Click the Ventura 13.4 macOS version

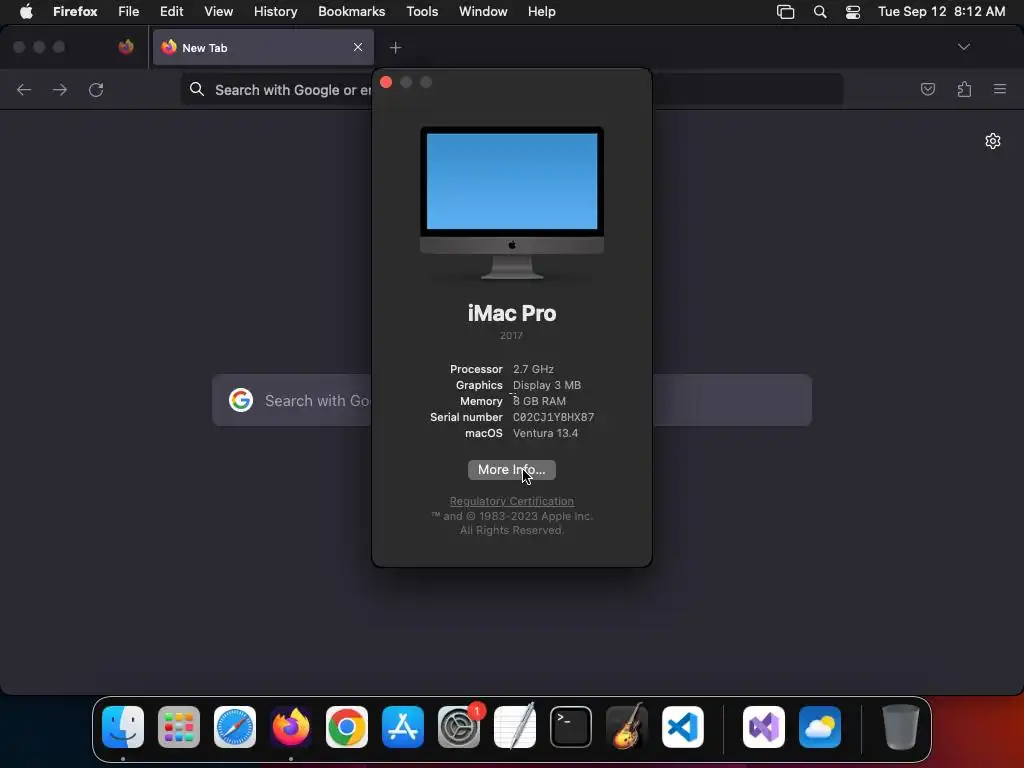click(x=545, y=433)
